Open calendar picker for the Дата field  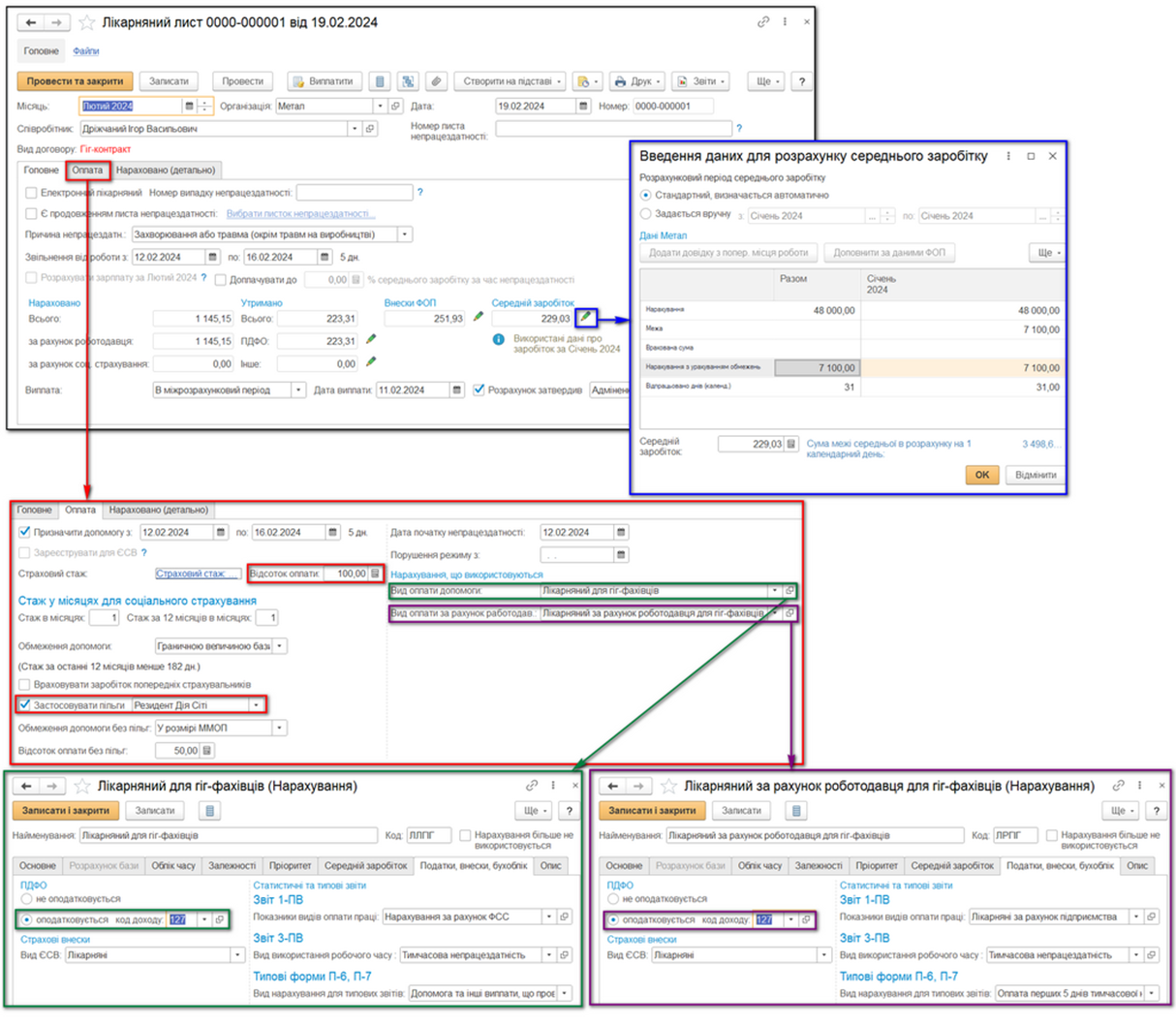pos(583,107)
